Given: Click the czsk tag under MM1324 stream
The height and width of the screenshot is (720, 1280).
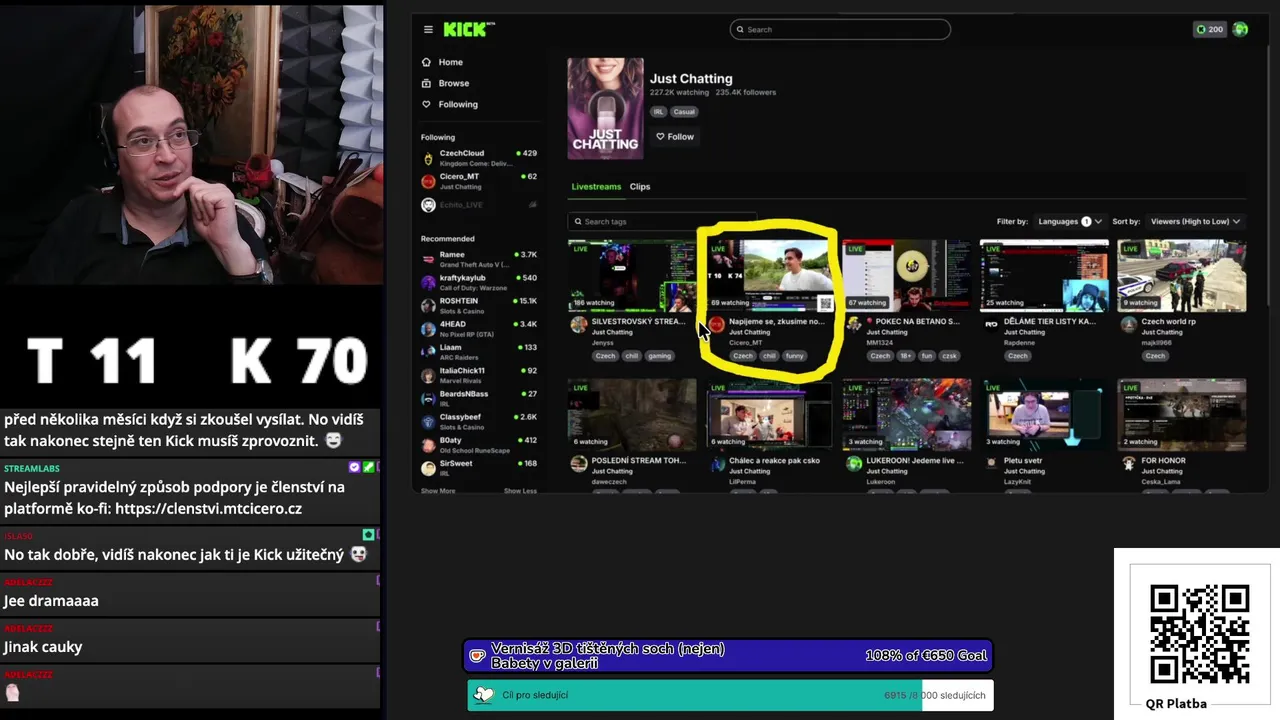Looking at the screenshot, I should [950, 356].
